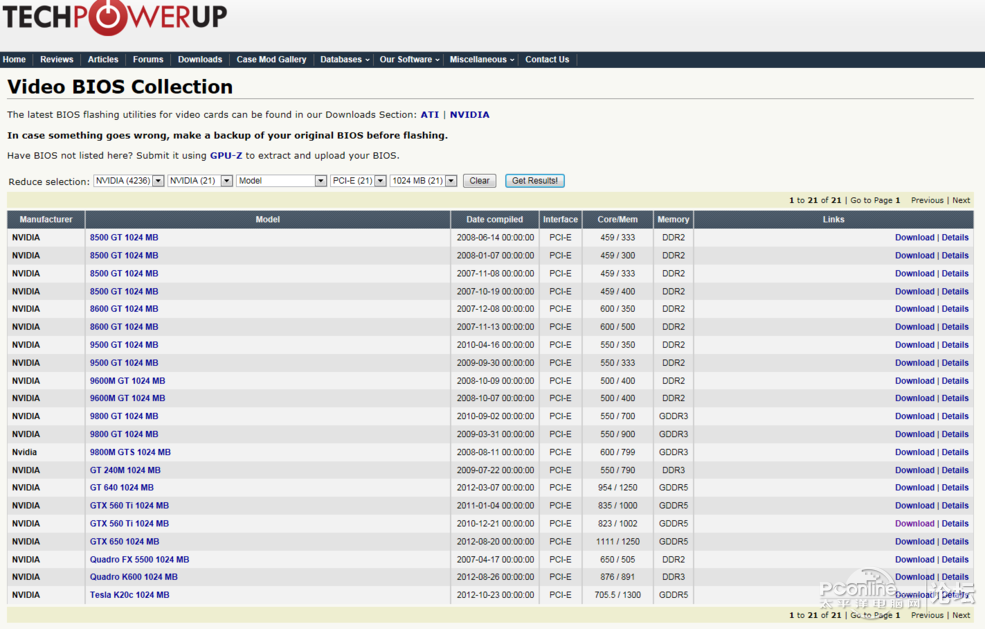985x629 pixels.
Task: Open the GTX 650 1024 MB entry
Action: (x=124, y=542)
